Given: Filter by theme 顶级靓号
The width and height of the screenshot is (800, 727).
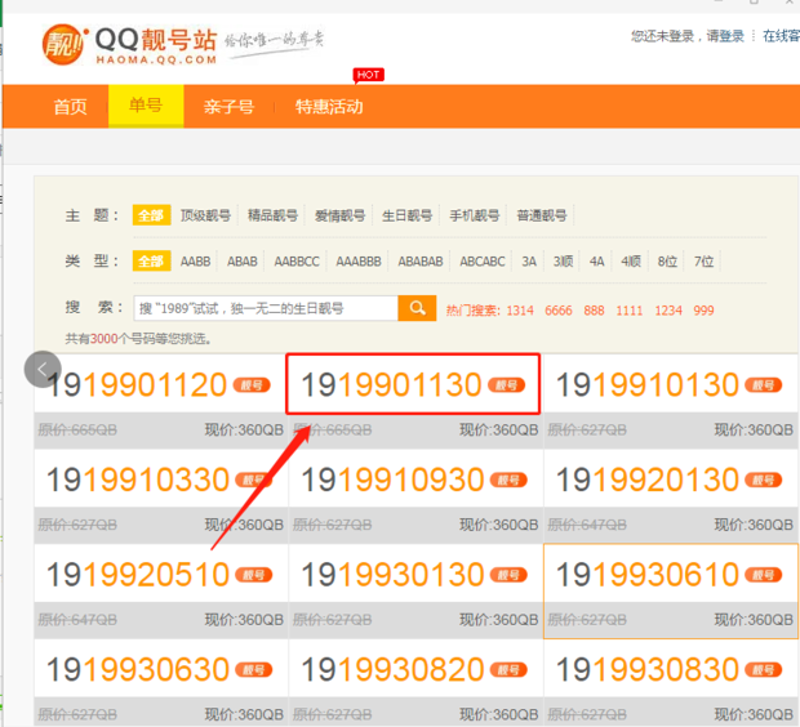Looking at the screenshot, I should tap(206, 215).
